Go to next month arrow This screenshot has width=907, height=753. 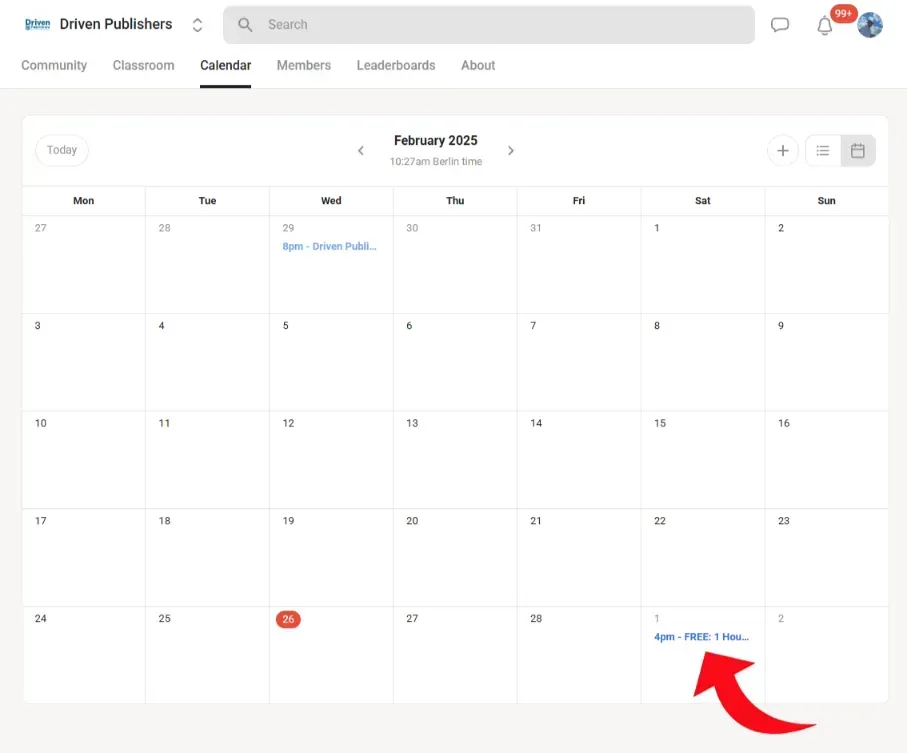[511, 151]
